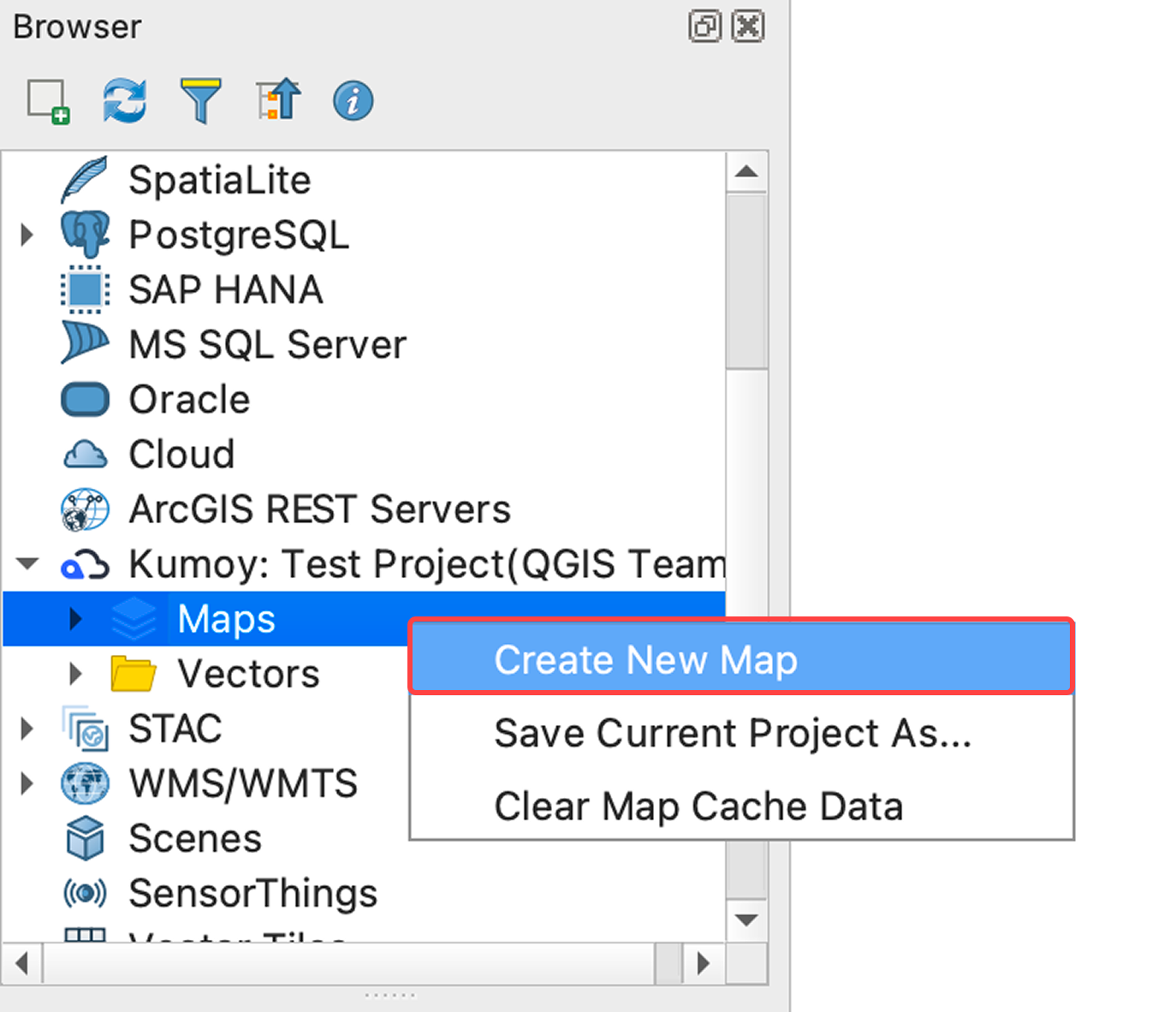Screen dimensions: 1176x1012
Task: Expand the WMS/WMTS node
Action: pos(27,783)
